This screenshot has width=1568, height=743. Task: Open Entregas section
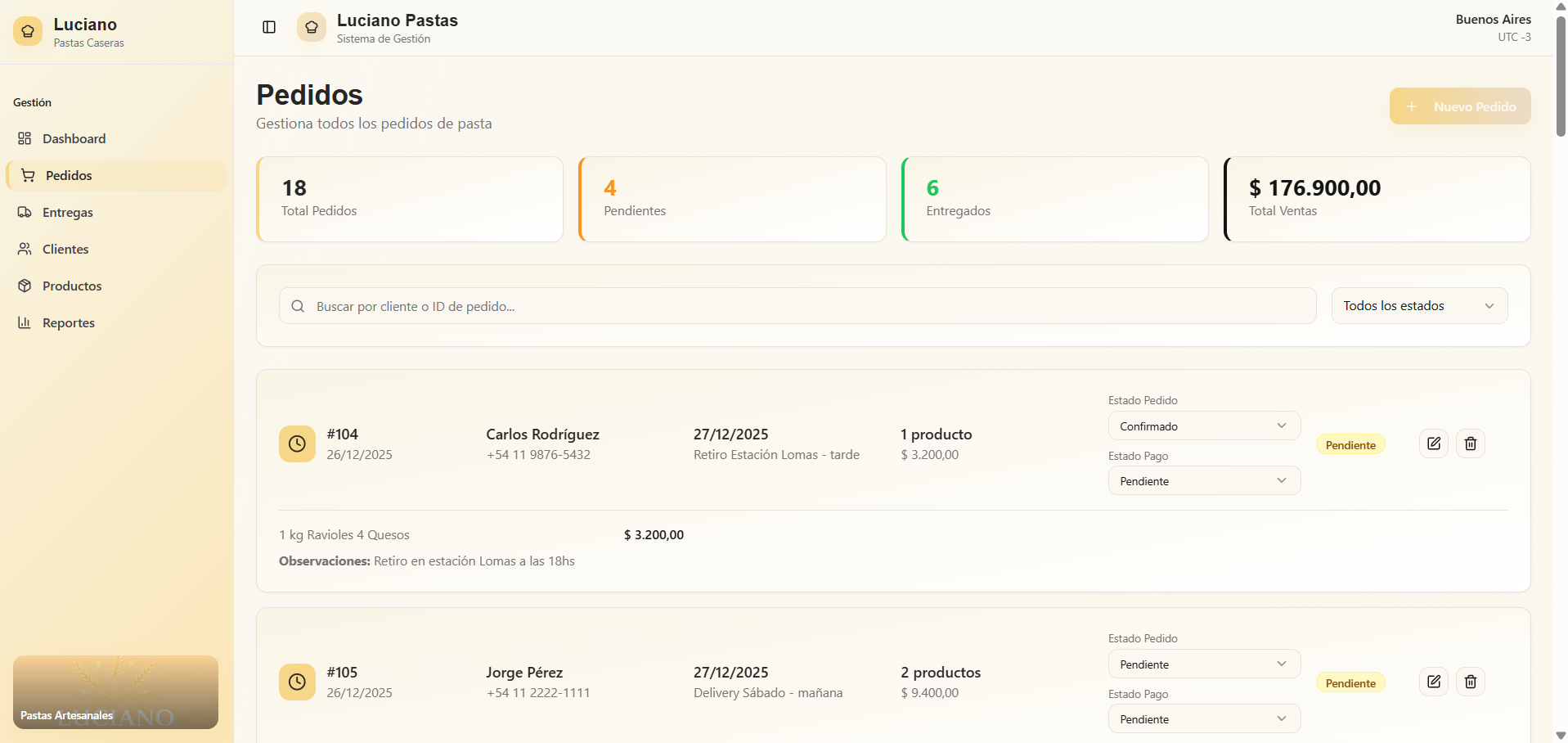[x=116, y=212]
